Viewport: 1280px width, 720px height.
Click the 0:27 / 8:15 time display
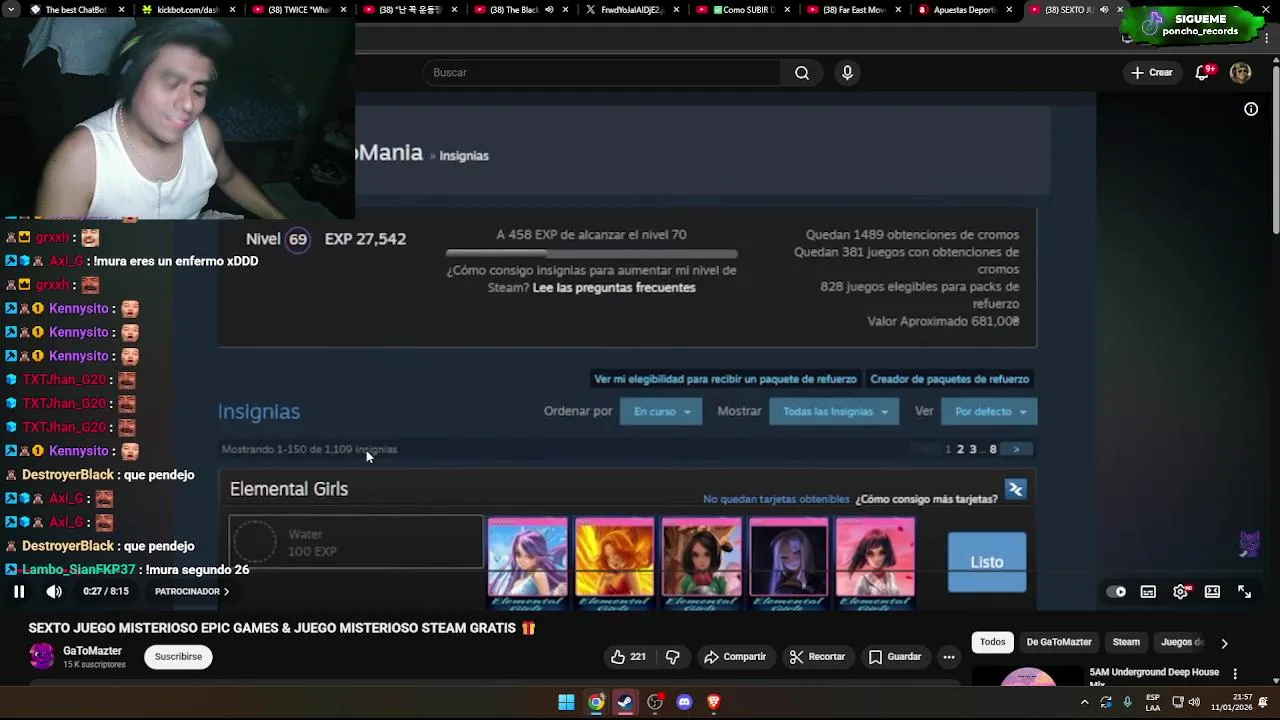click(x=106, y=592)
